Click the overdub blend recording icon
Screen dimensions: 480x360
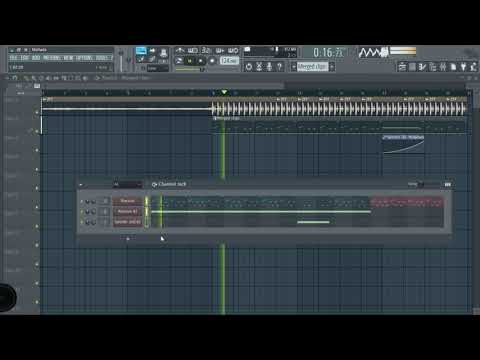tap(220, 51)
